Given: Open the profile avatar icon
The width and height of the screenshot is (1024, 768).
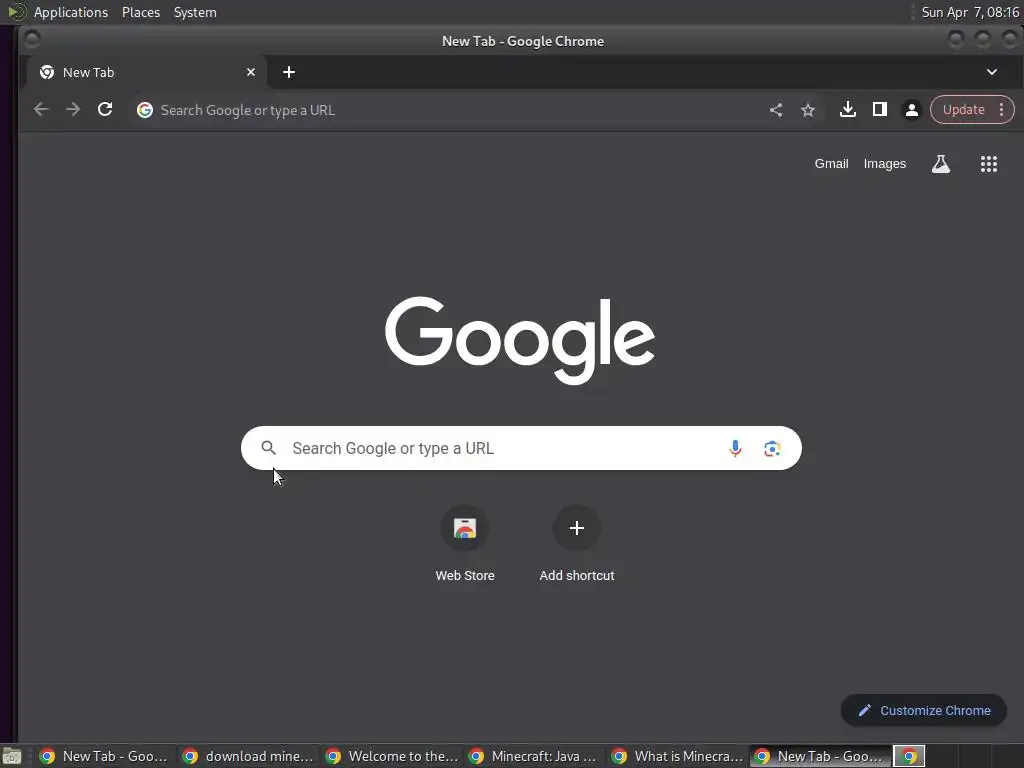Looking at the screenshot, I should 912,110.
